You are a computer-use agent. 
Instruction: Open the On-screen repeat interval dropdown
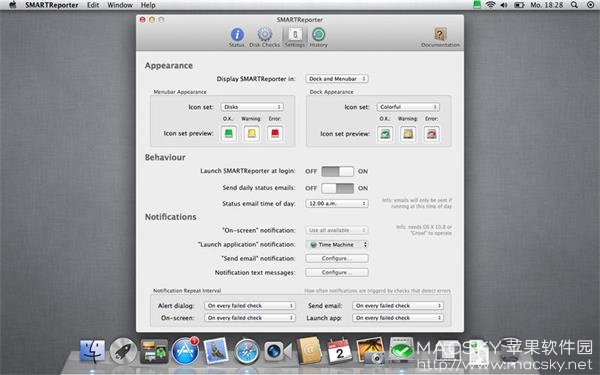(x=250, y=318)
